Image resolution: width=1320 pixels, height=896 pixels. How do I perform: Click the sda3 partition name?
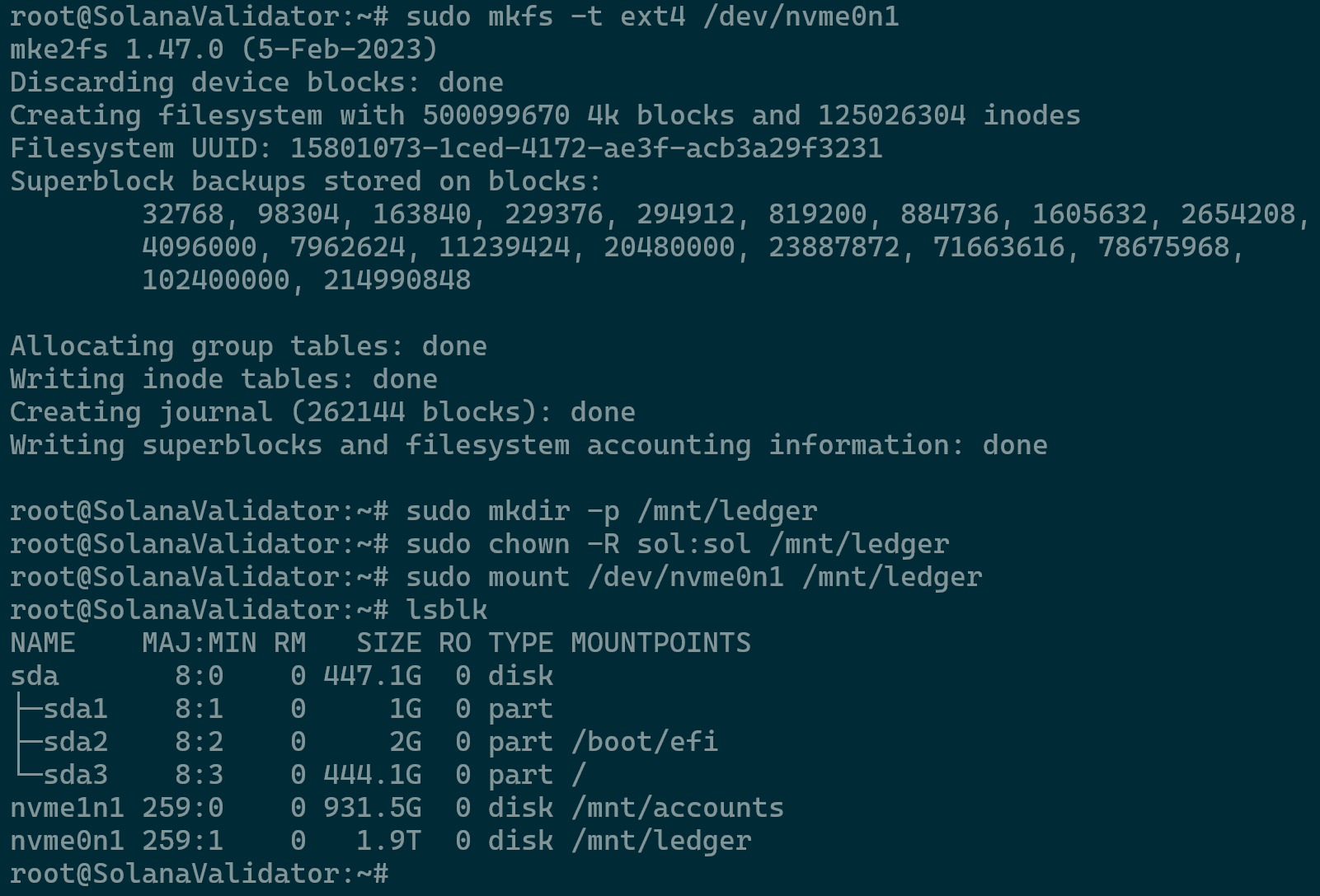coord(75,775)
